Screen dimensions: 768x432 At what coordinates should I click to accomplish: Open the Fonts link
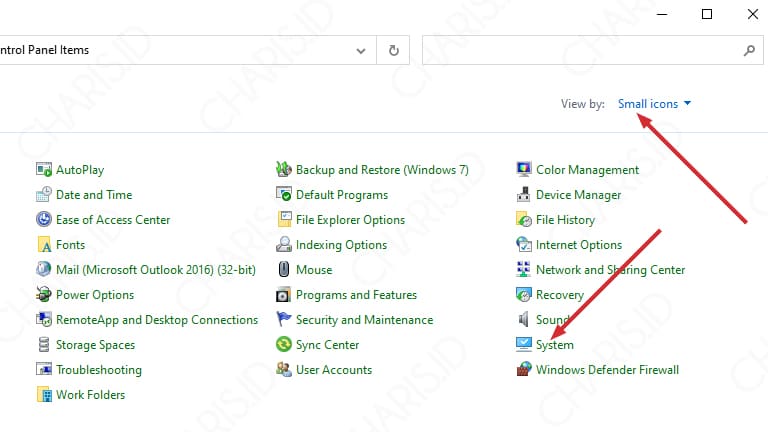tap(71, 245)
